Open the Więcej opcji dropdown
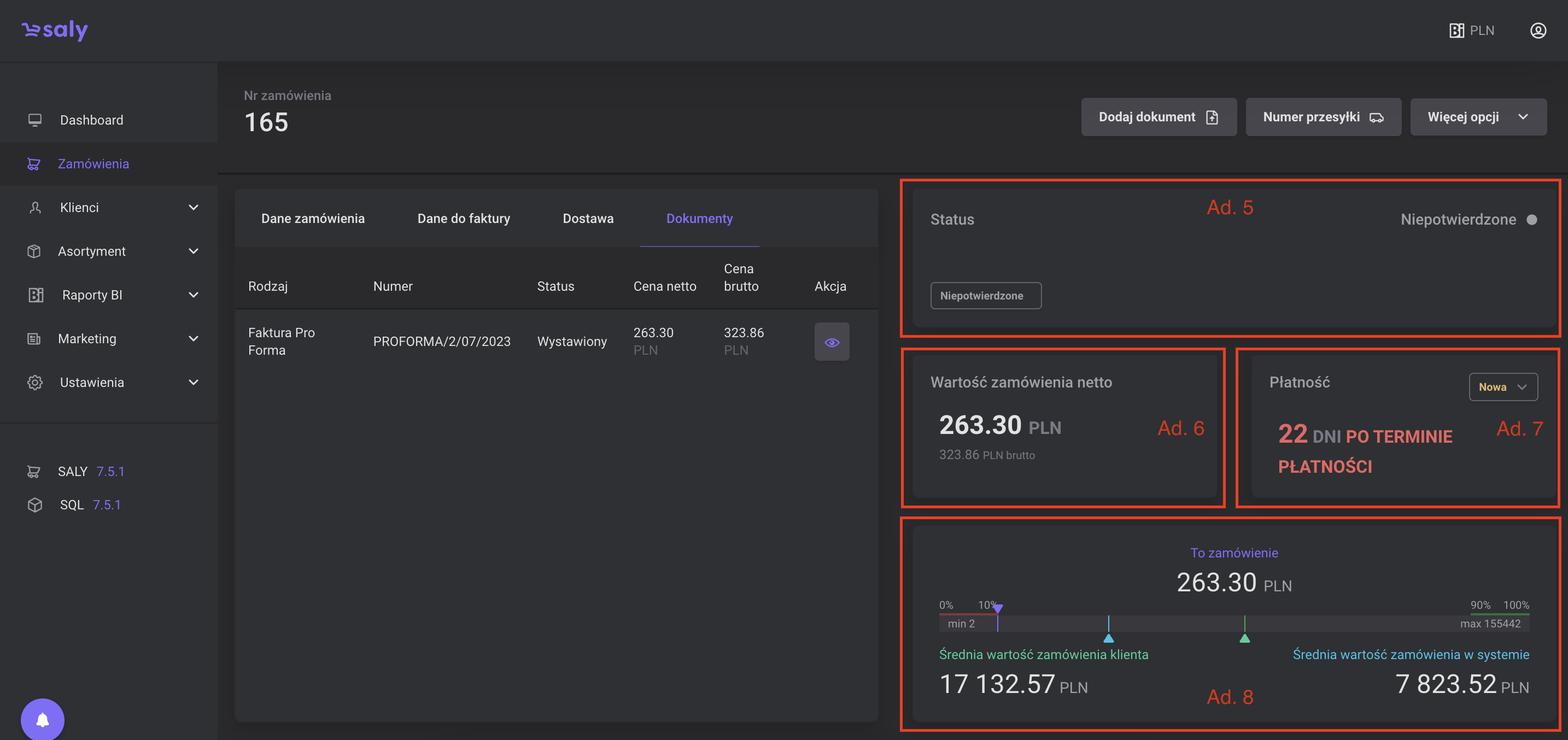The width and height of the screenshot is (1568, 740). tap(1477, 117)
